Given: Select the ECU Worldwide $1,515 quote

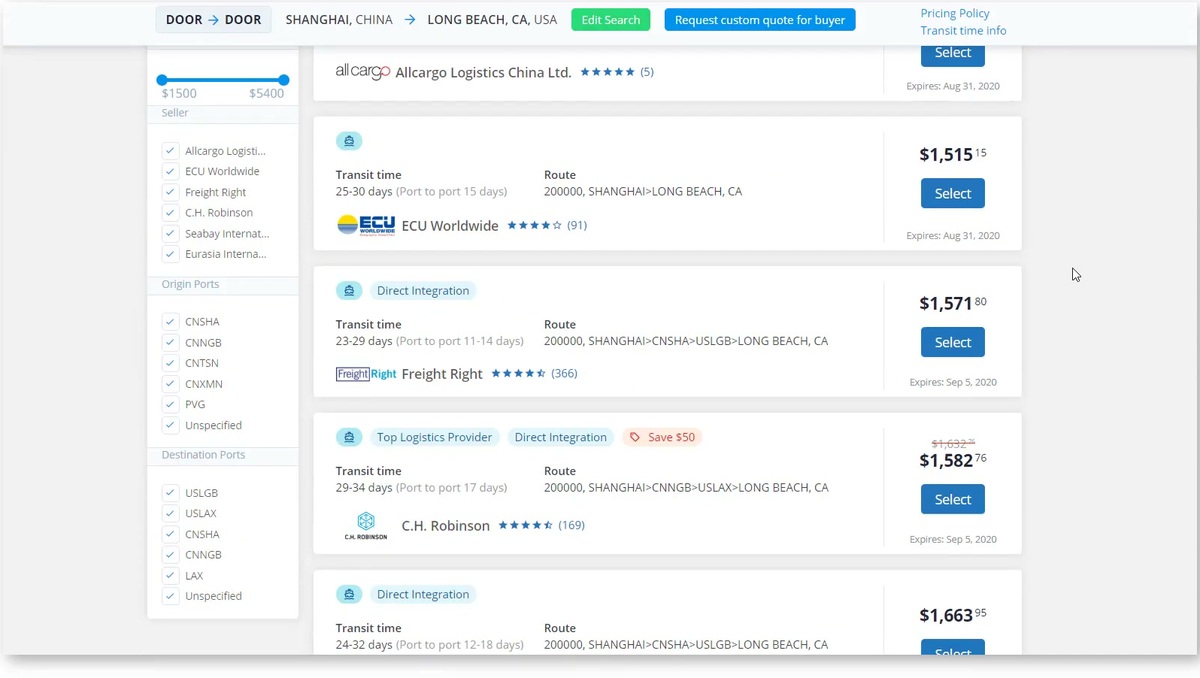Looking at the screenshot, I should (x=953, y=193).
